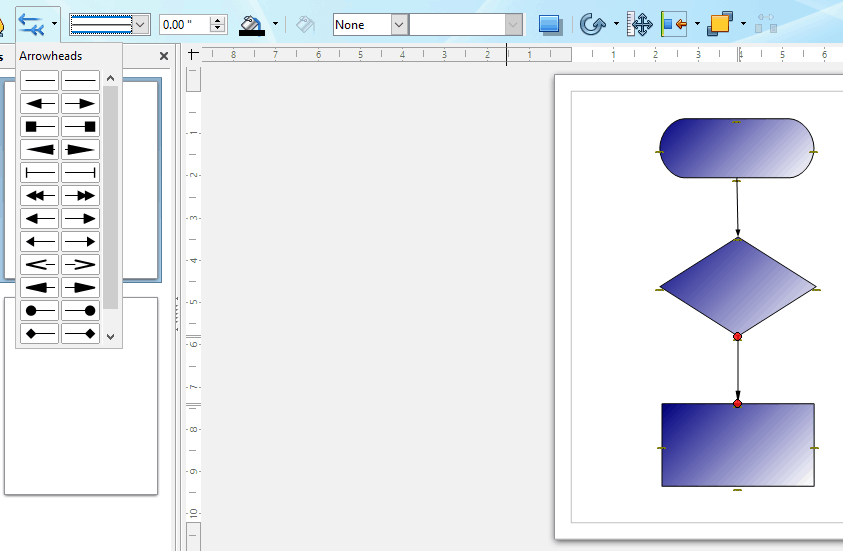Screen dimensions: 843x551
Task: Click the Alignment icon
Action: click(674, 25)
